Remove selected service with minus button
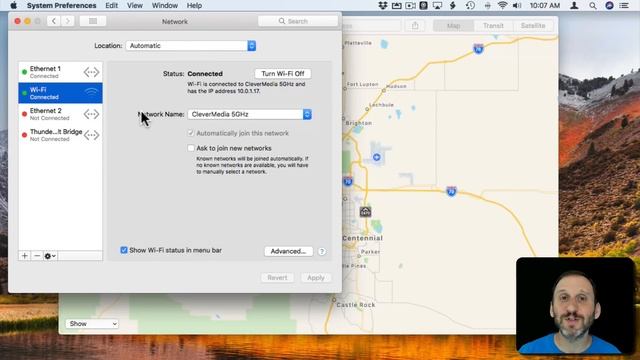The width and height of the screenshot is (640, 360). pyautogui.click(x=37, y=256)
